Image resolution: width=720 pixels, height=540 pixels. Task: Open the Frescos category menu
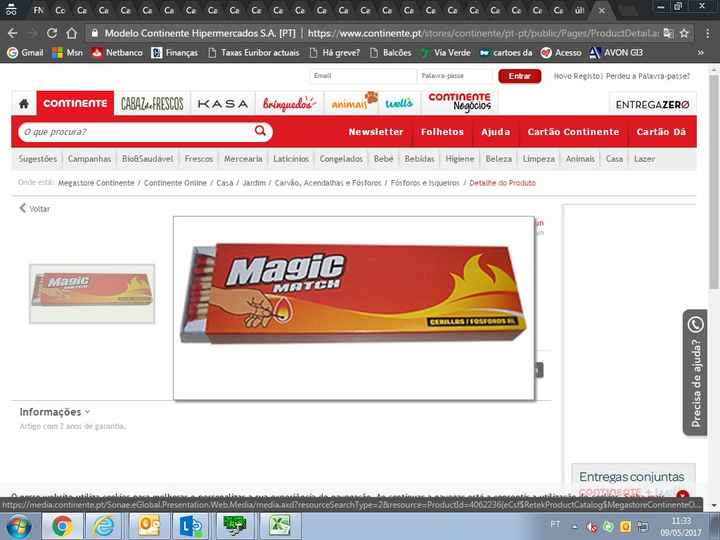point(199,159)
